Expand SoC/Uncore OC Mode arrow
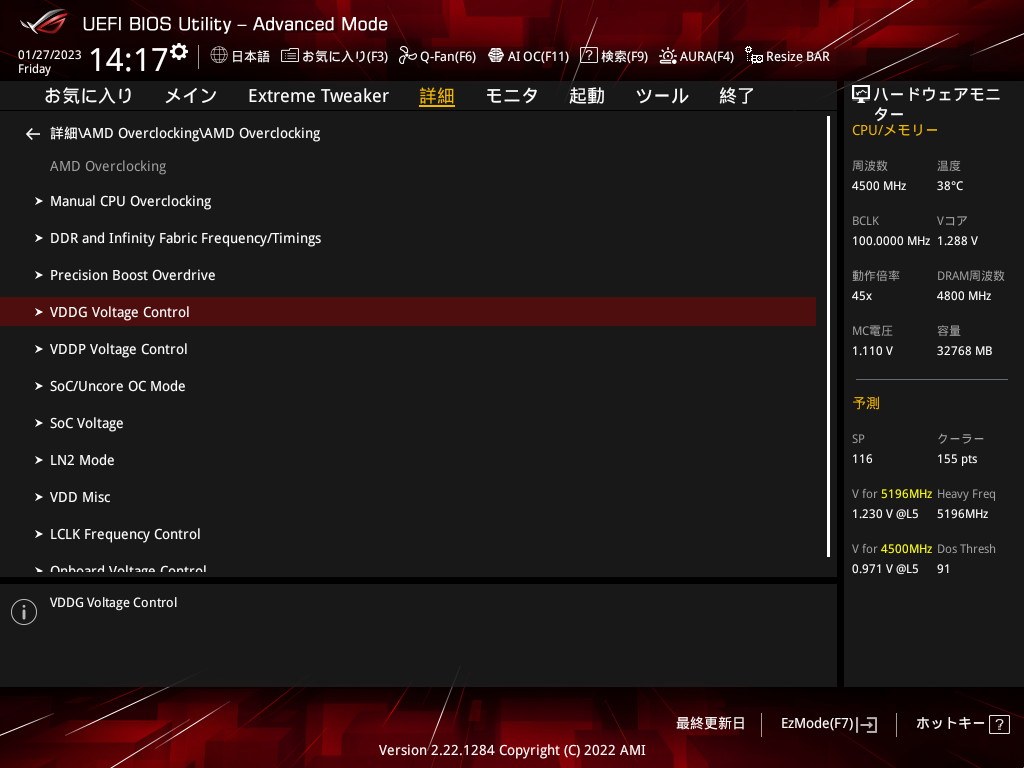Image resolution: width=1024 pixels, height=768 pixels. [39, 386]
